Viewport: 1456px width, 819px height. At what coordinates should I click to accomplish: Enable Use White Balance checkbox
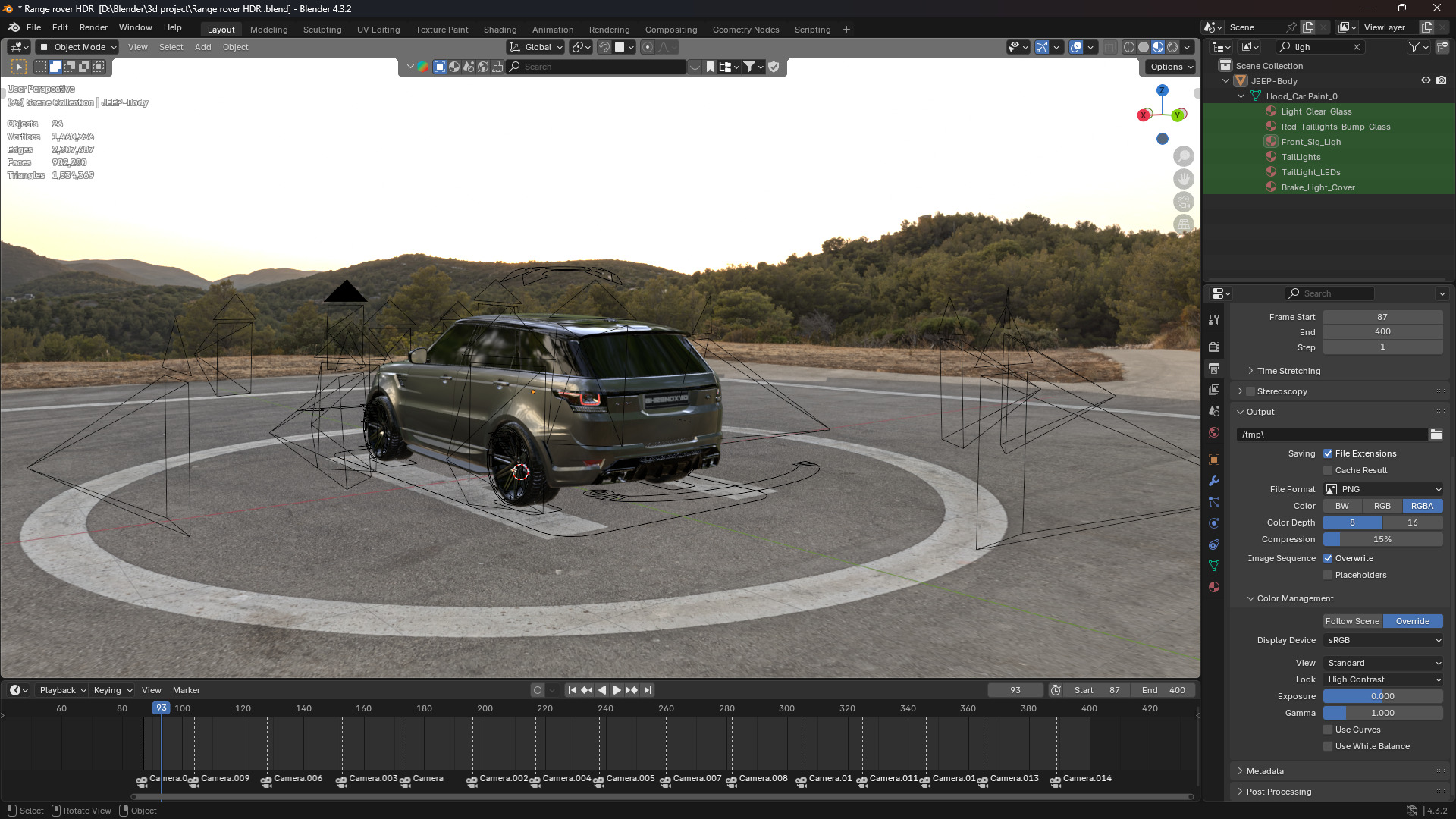pyautogui.click(x=1328, y=746)
